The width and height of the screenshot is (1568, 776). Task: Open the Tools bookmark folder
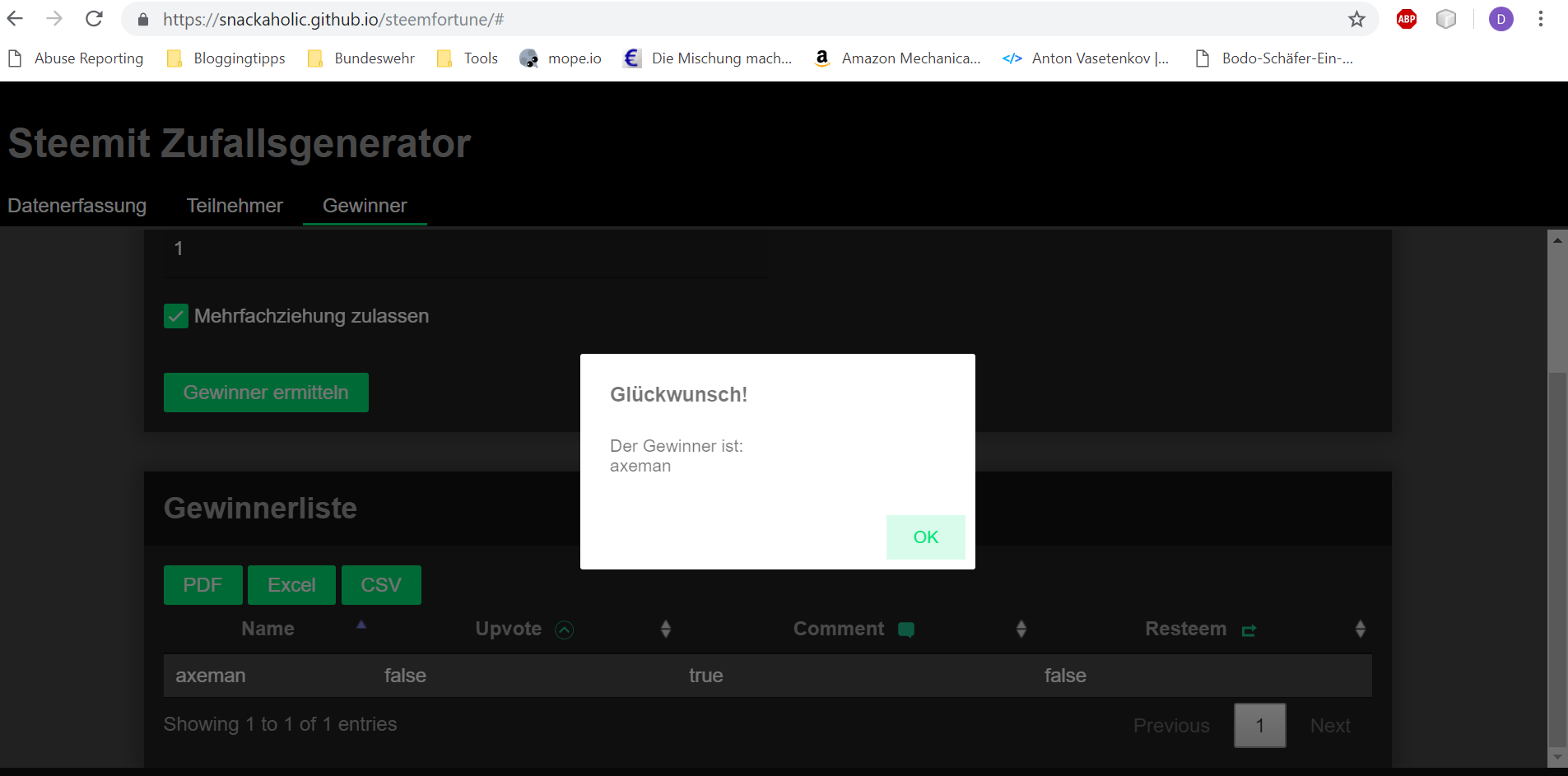468,58
